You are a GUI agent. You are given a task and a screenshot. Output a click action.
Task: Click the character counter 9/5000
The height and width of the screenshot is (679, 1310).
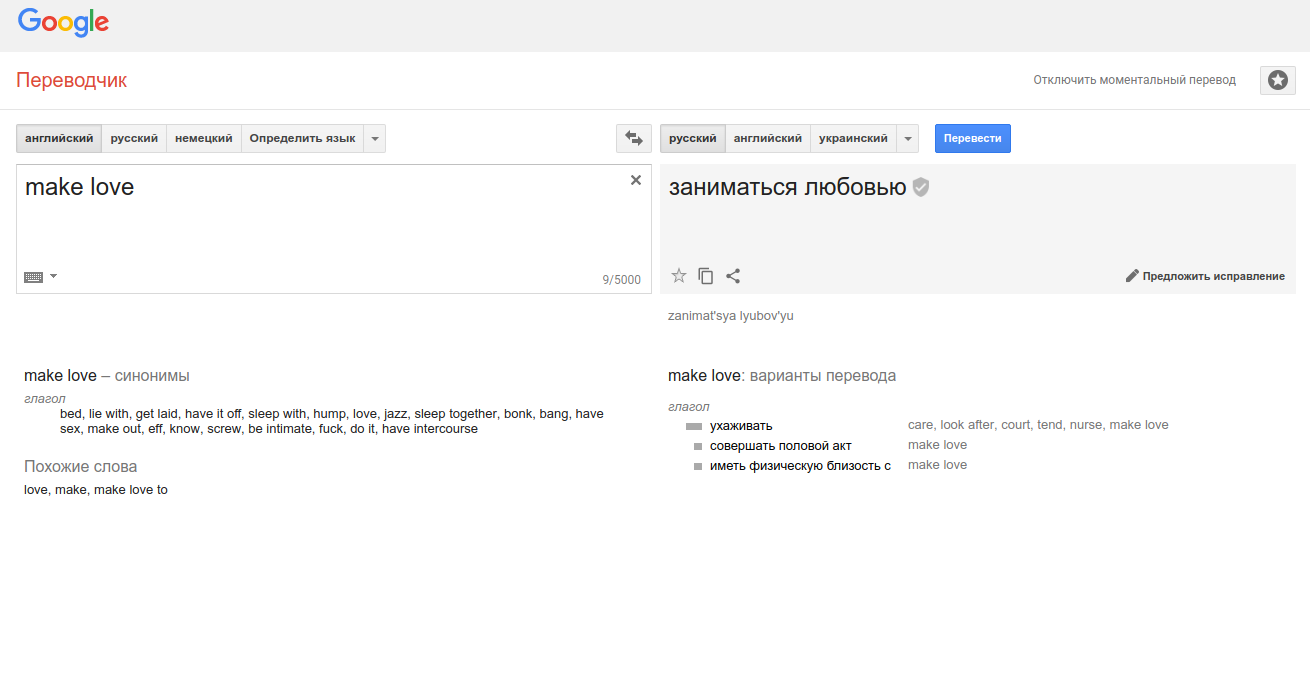(621, 280)
